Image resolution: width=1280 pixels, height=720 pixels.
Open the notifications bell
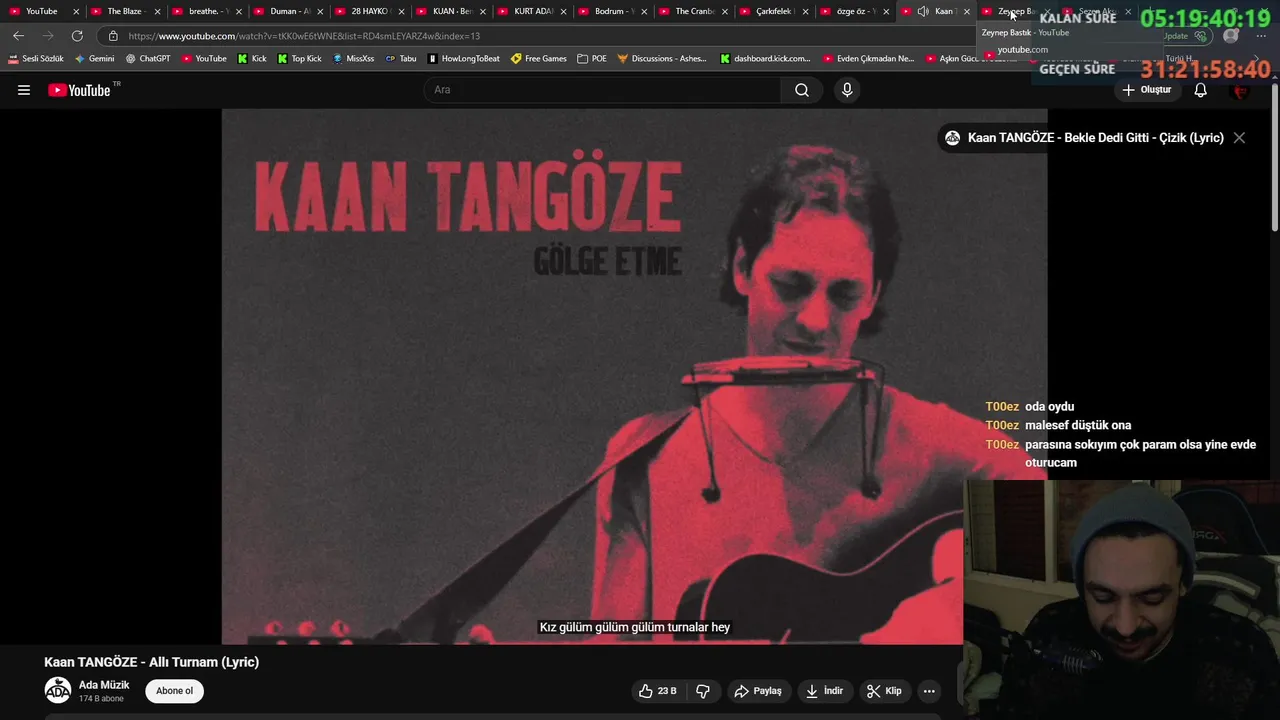pyautogui.click(x=1201, y=90)
